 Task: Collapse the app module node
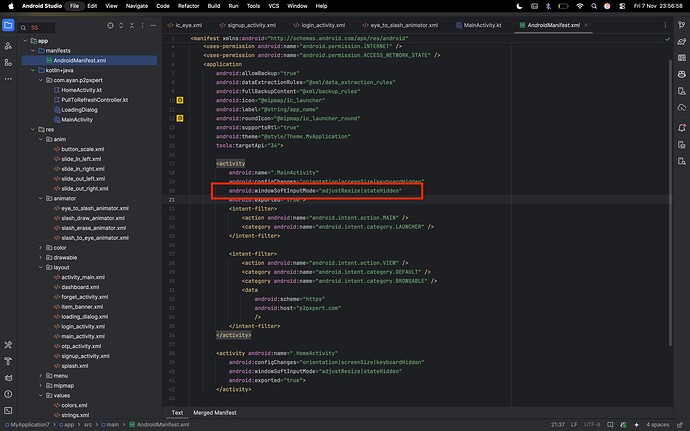coord(25,41)
